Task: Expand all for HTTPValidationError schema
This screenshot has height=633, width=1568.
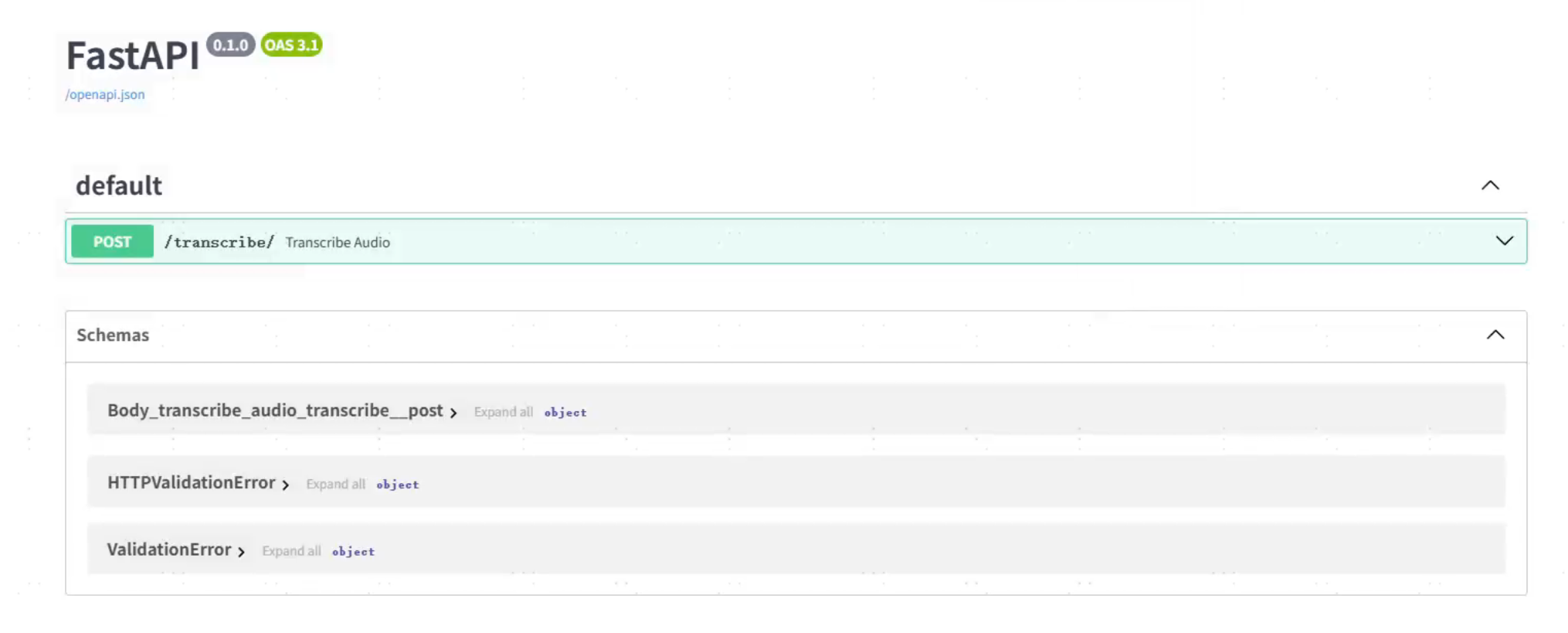Action: click(335, 484)
